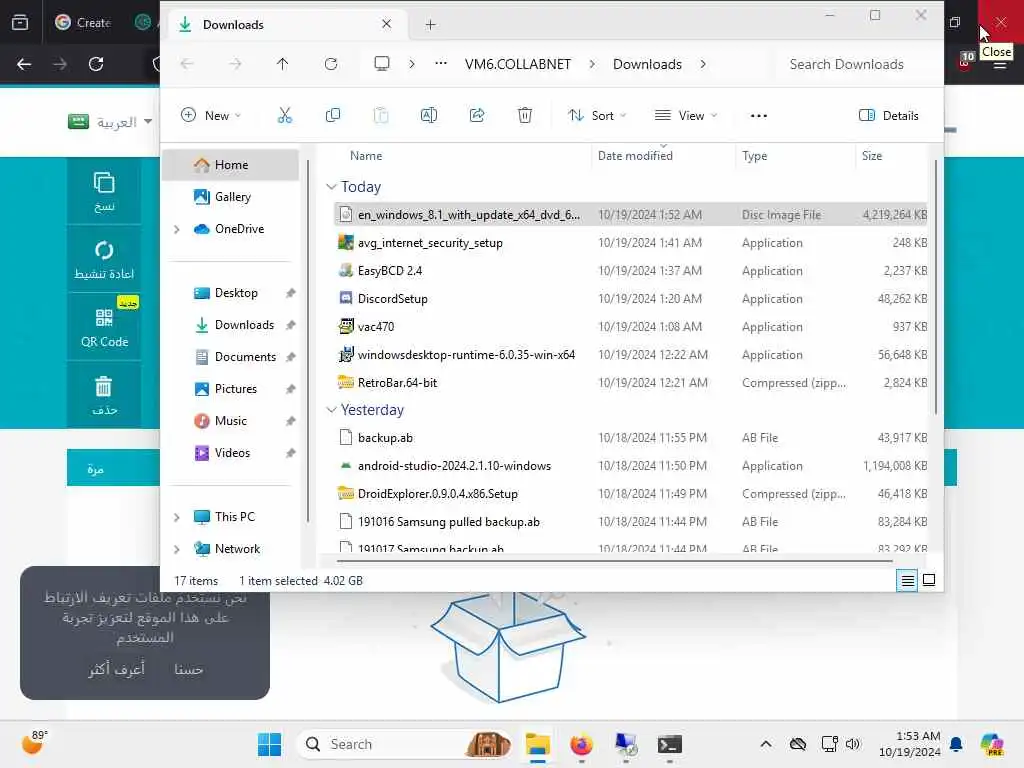Click the horizontal scrollbar of the file list
Viewport: 1024px width, 768px height.
614,560
